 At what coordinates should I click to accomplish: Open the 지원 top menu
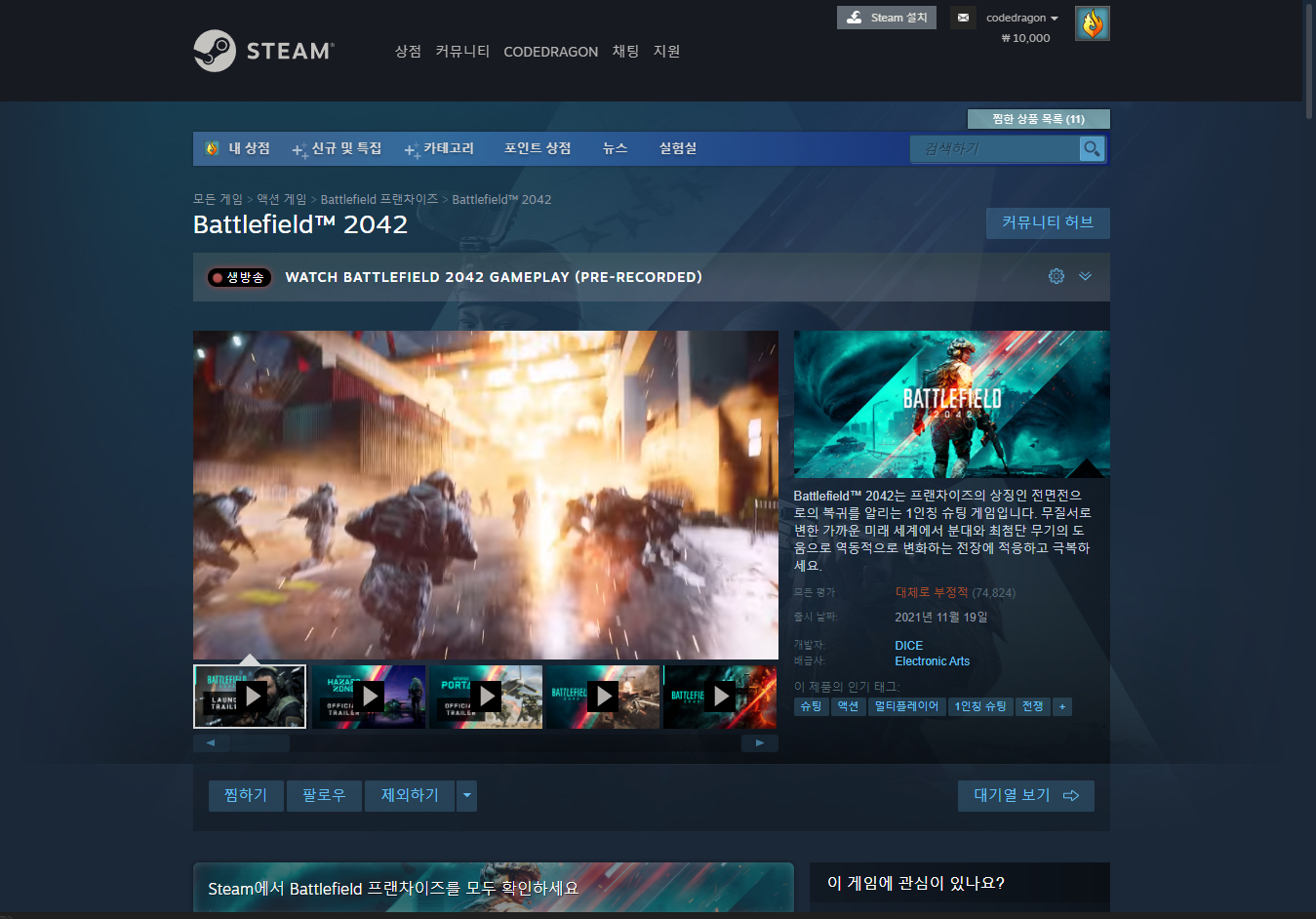(666, 51)
